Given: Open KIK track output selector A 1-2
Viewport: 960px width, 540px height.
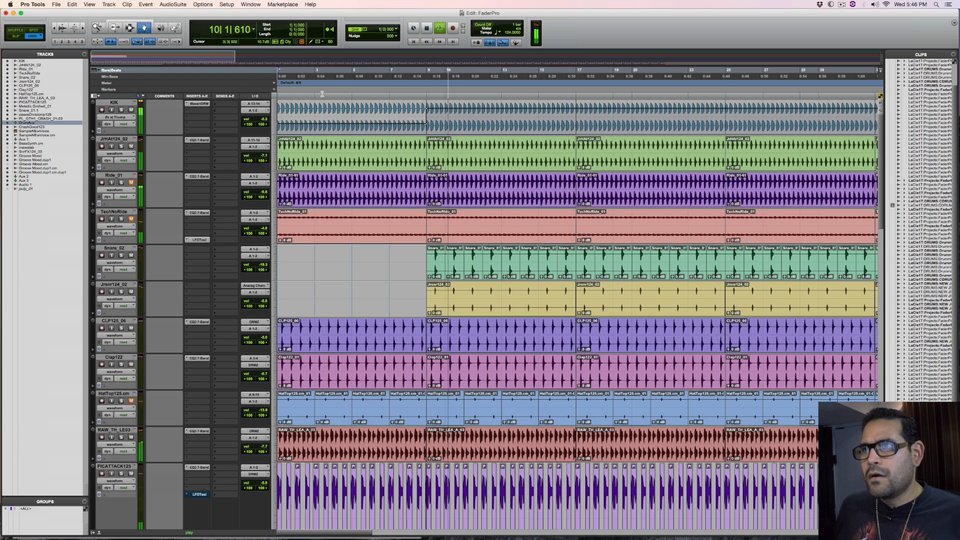Looking at the screenshot, I should [x=255, y=110].
